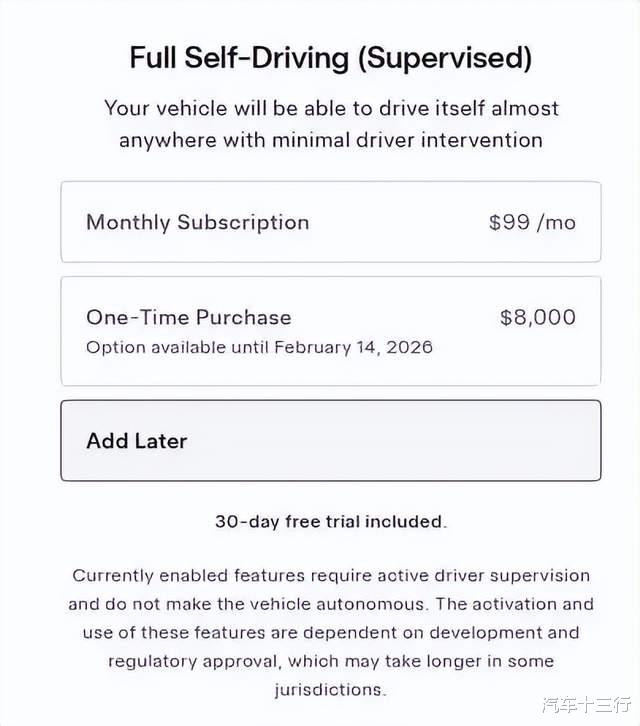Click the $8,000 price amount

point(538,317)
